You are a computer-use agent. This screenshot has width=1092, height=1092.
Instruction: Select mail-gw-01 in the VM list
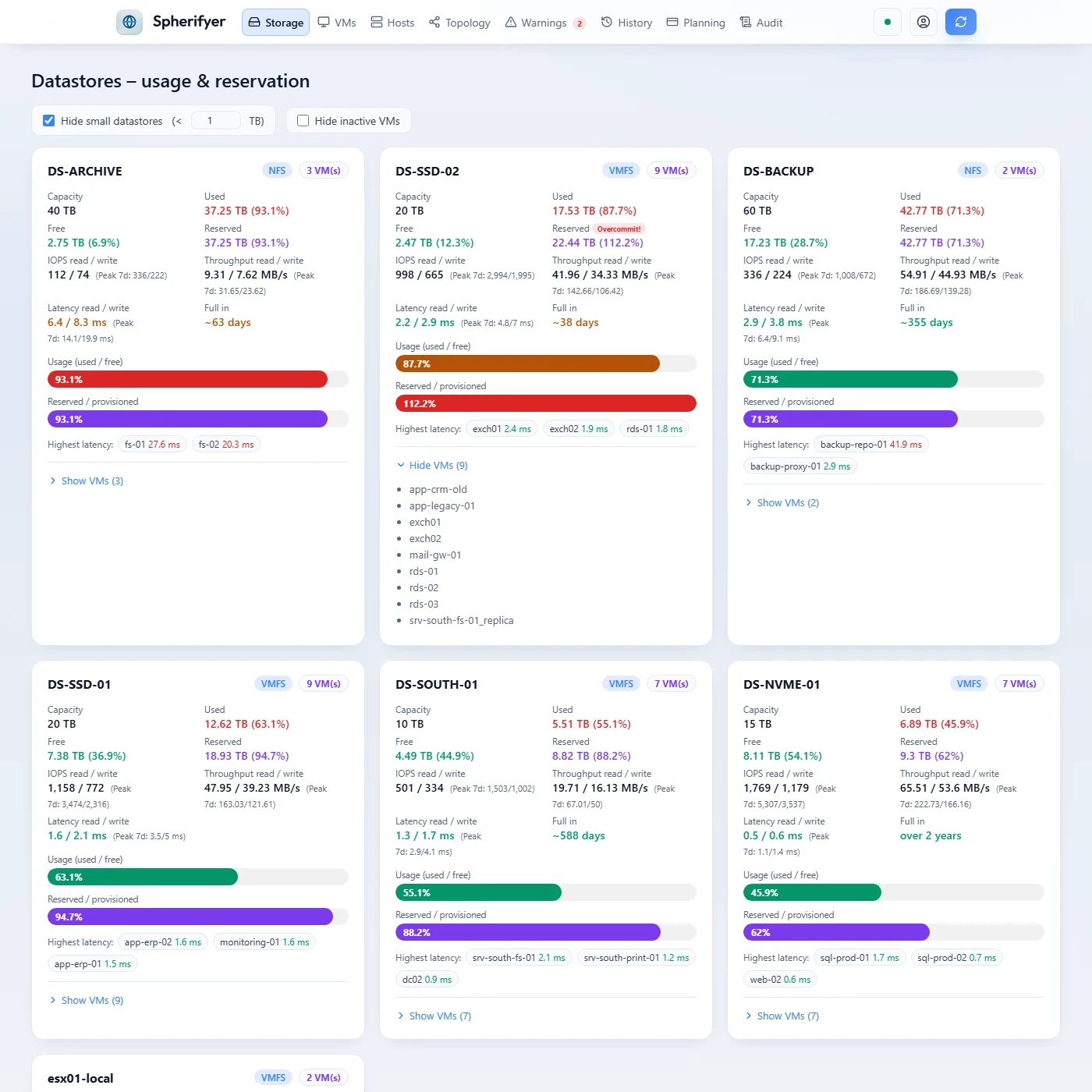(x=435, y=555)
